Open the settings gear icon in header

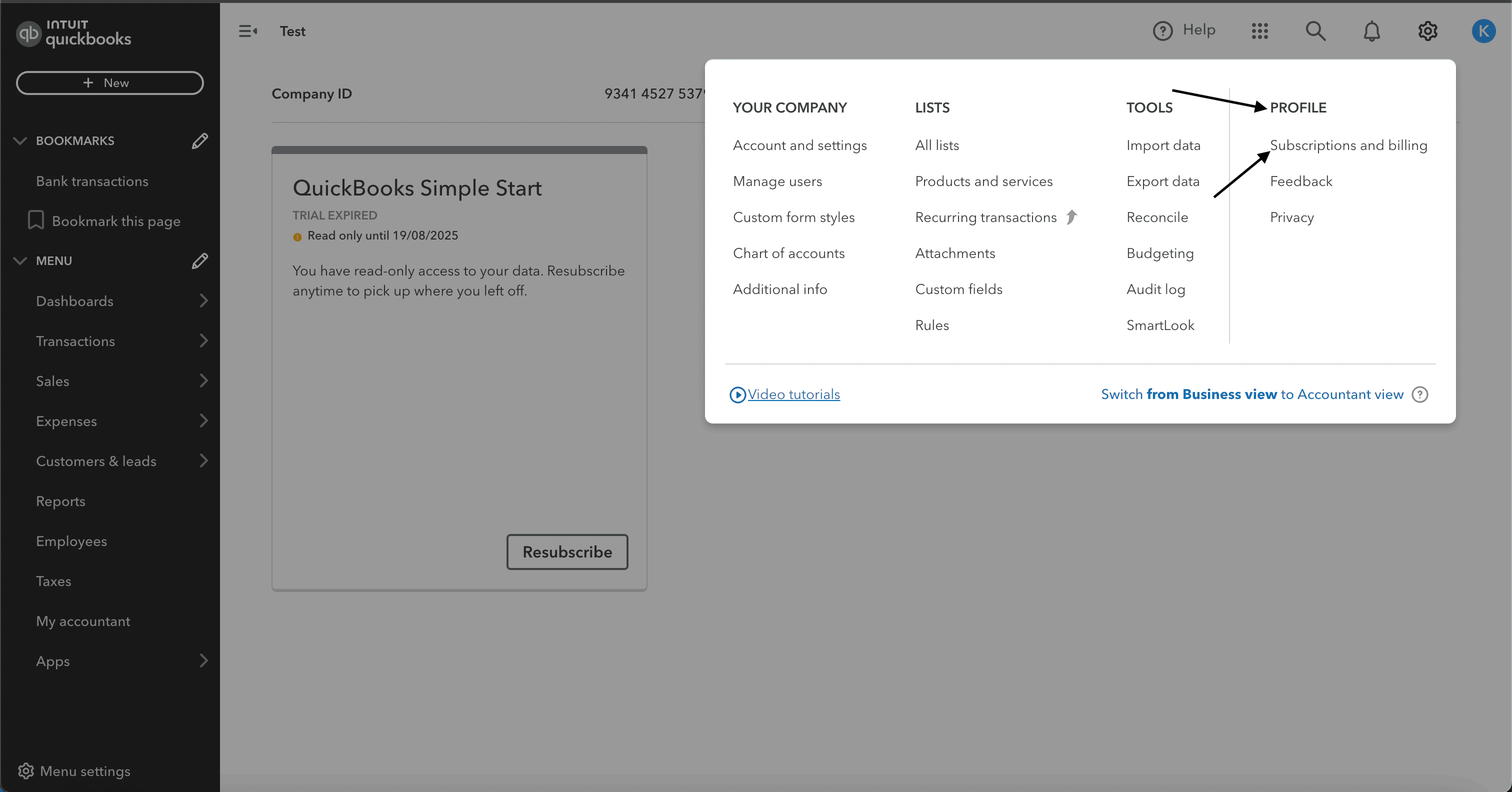pyautogui.click(x=1427, y=30)
